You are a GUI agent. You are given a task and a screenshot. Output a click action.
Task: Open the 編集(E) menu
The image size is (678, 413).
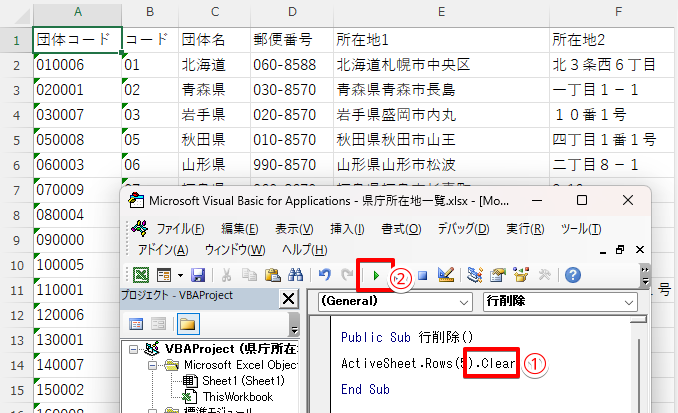coord(240,228)
